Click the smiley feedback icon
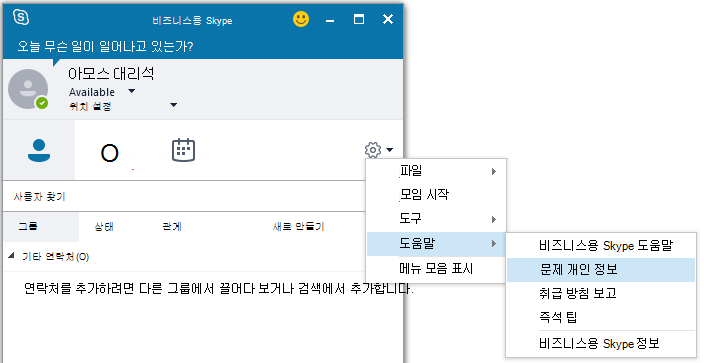This screenshot has height=363, width=704. tap(301, 19)
